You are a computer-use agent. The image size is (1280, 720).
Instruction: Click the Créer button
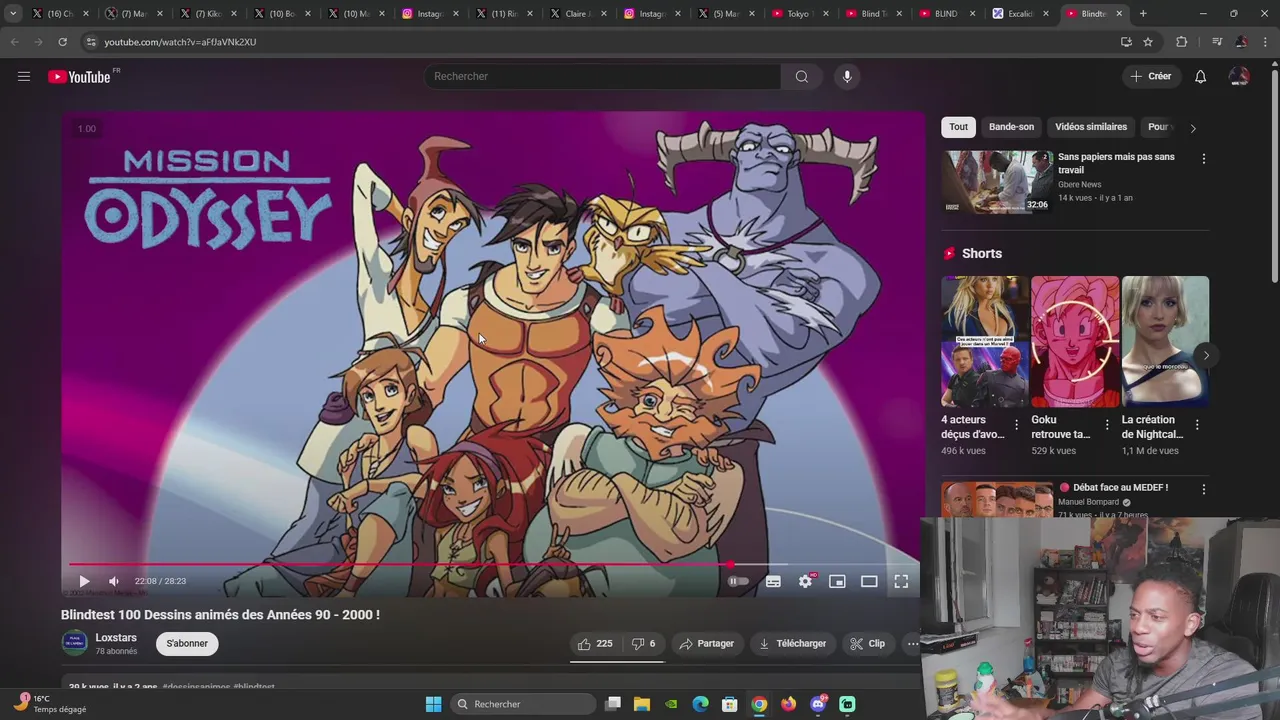tap(1150, 76)
